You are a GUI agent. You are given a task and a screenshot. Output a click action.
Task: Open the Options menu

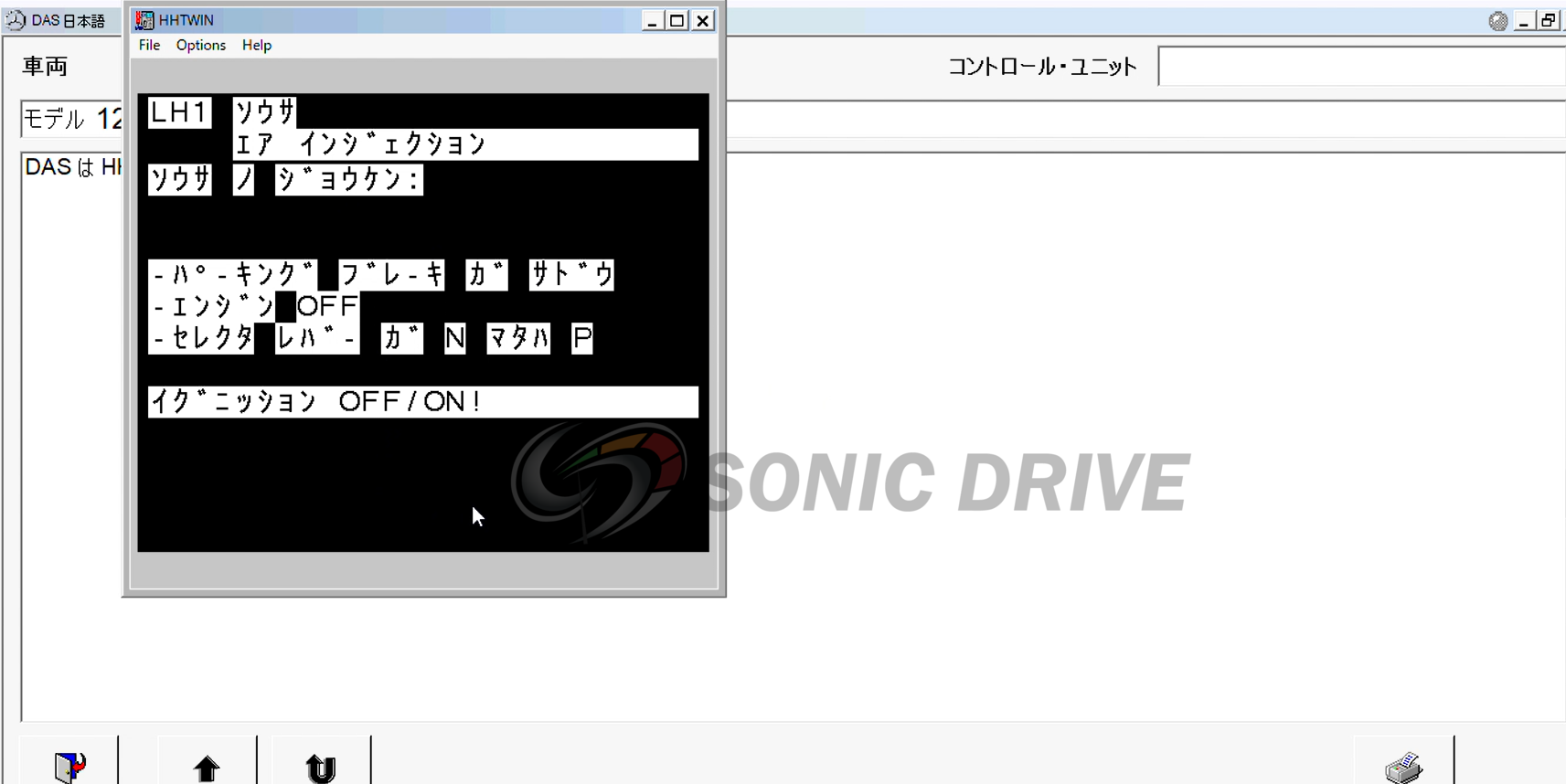coord(200,45)
